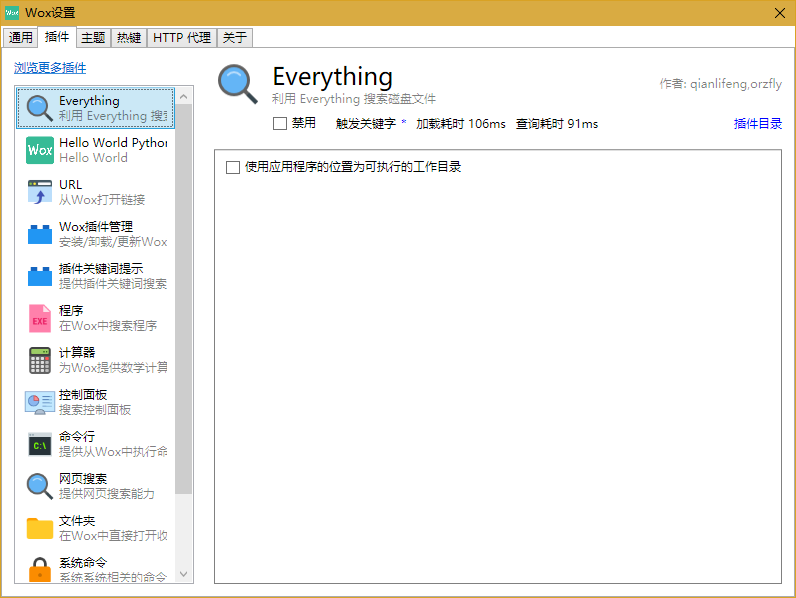Click the 作者: qianlifeng,orzfly text

pyautogui.click(x=720, y=84)
